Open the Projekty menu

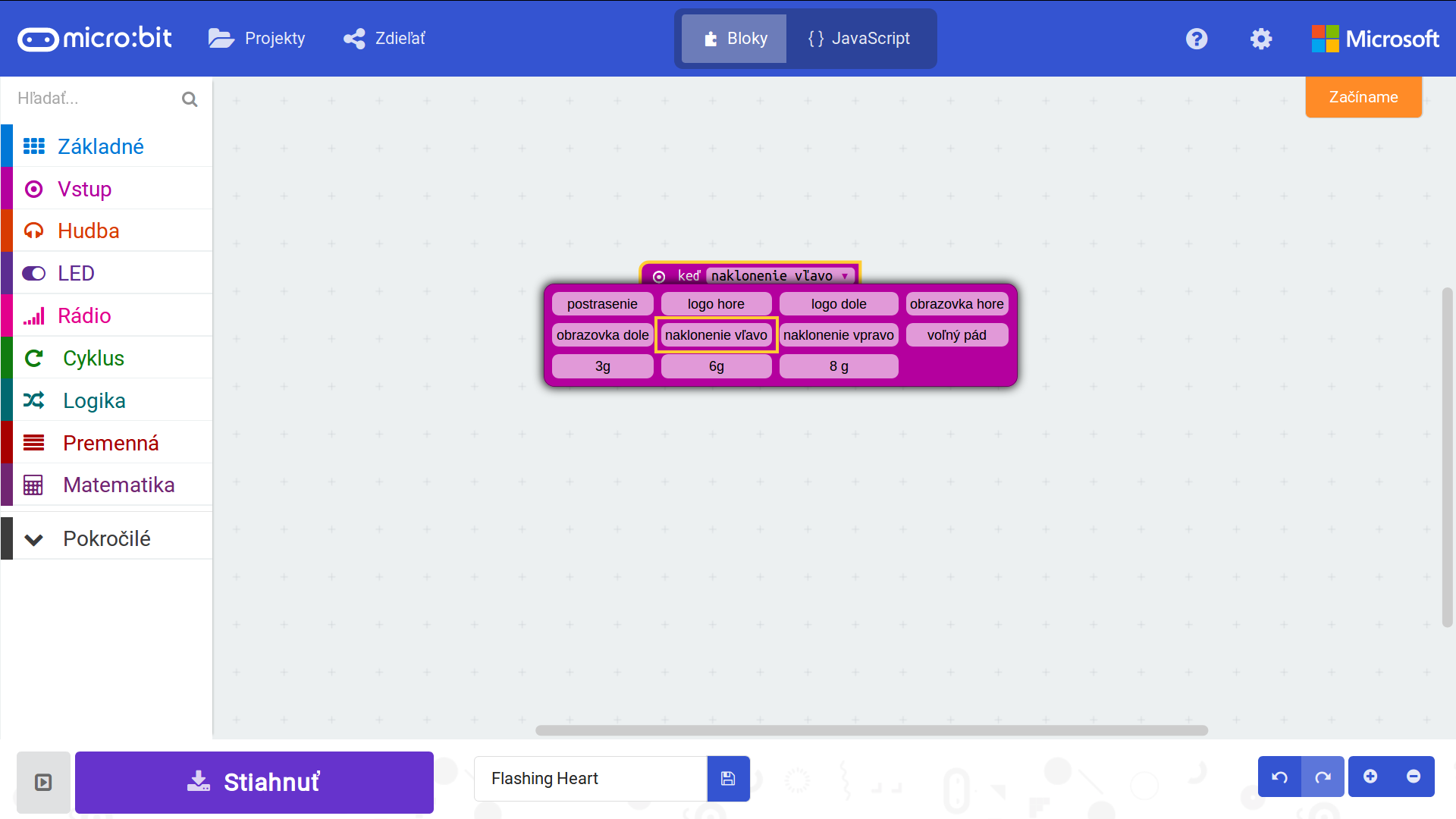coord(257,39)
